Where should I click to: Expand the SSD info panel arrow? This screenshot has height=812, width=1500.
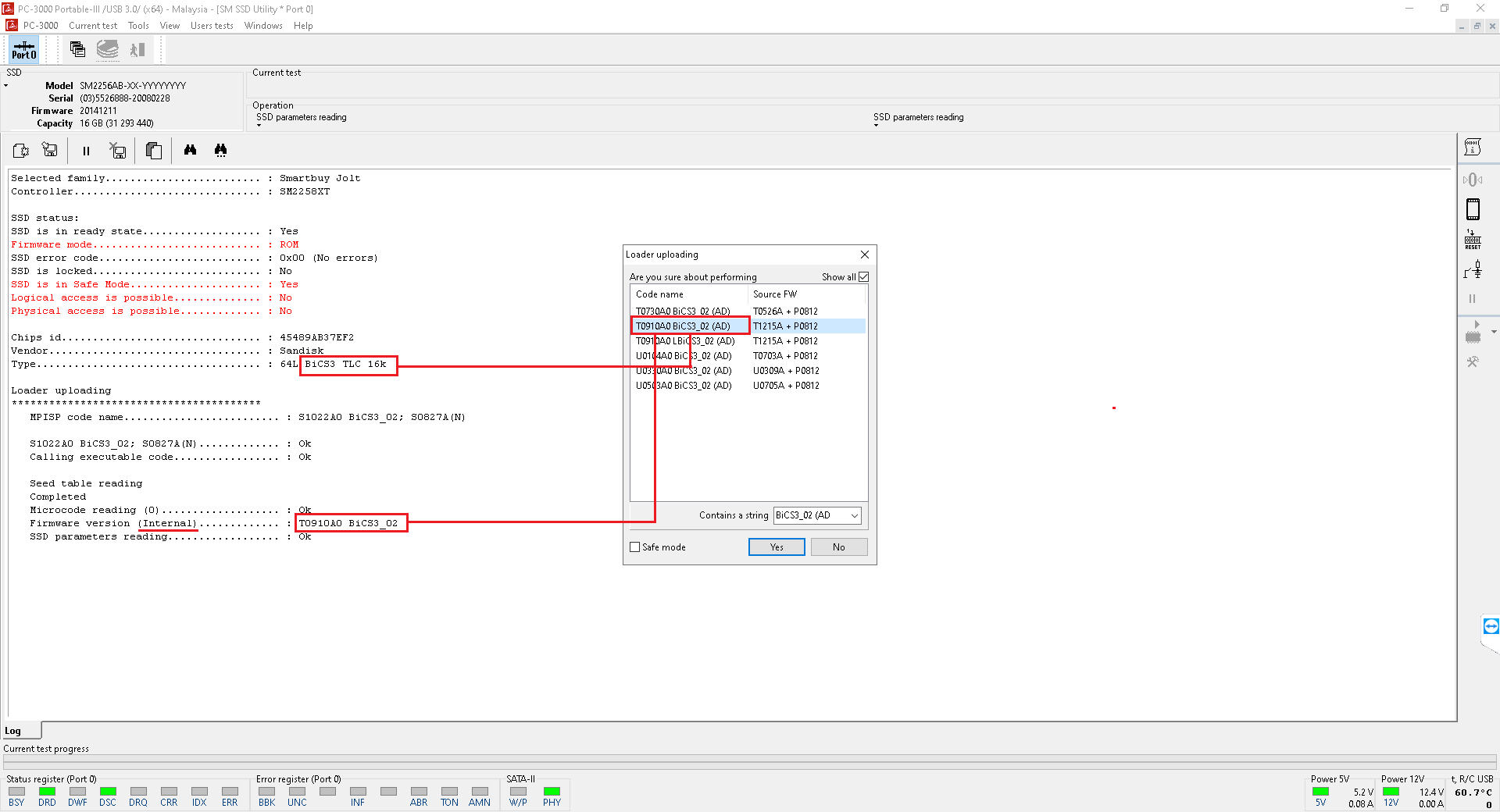(x=6, y=86)
